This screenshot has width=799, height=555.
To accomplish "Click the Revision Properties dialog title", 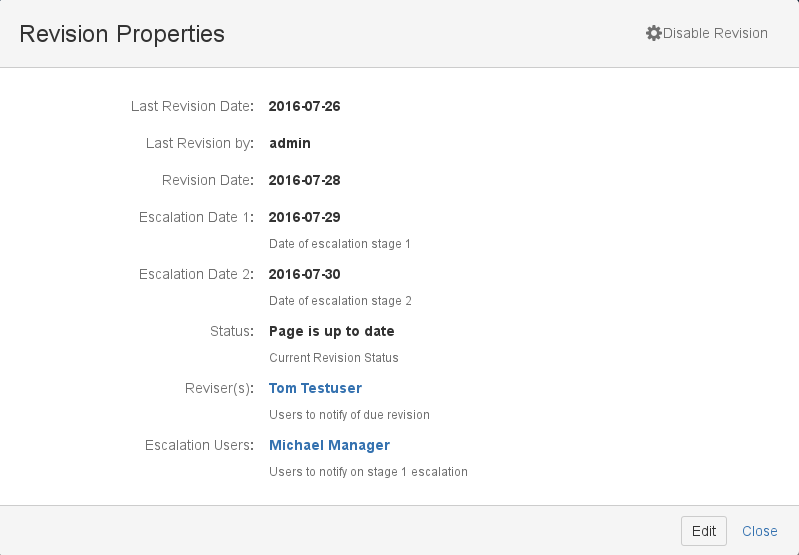I will [122, 34].
